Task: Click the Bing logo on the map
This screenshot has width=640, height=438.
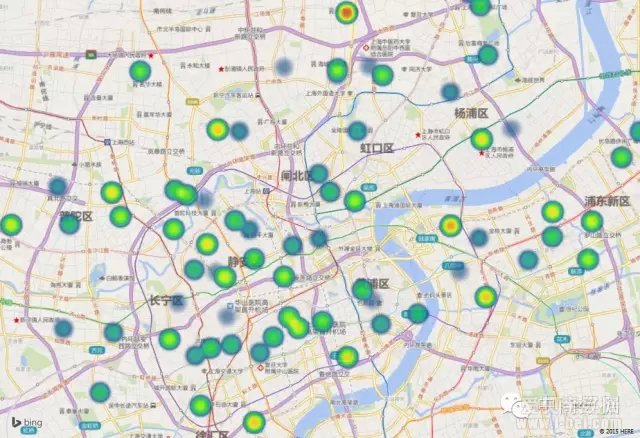Action: click(27, 422)
